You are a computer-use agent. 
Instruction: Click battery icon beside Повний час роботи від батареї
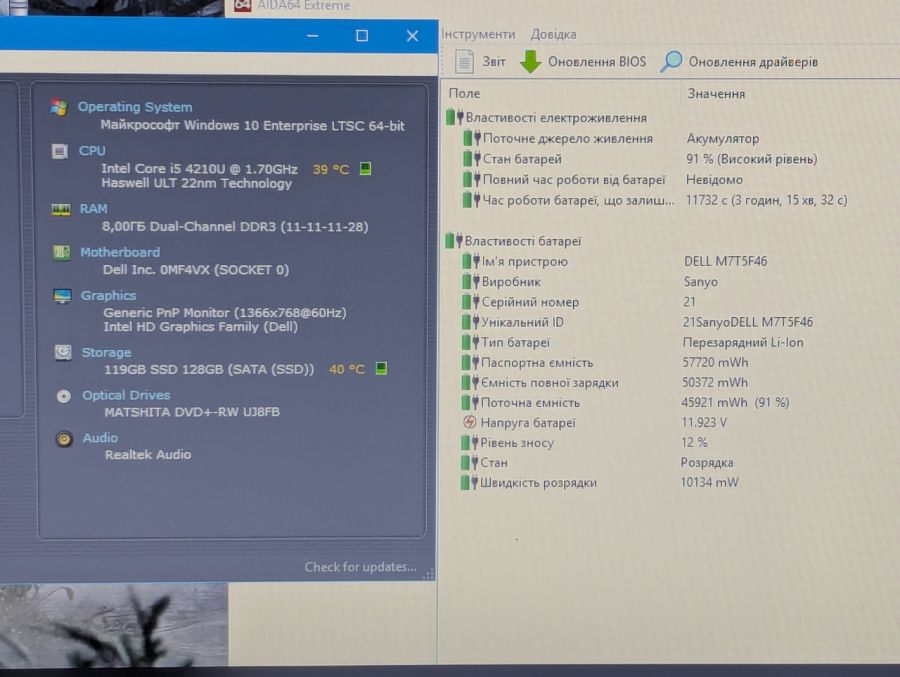472,180
